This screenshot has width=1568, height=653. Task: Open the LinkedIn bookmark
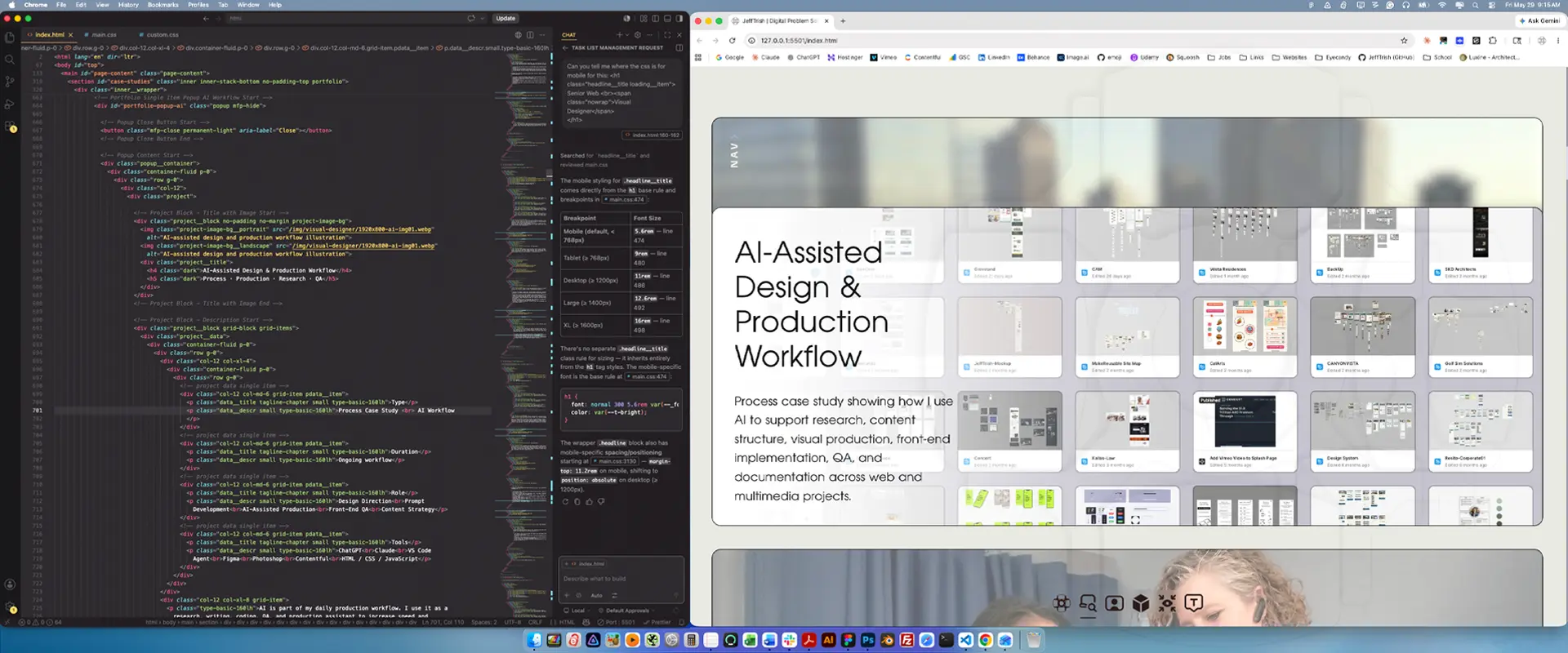(994, 57)
